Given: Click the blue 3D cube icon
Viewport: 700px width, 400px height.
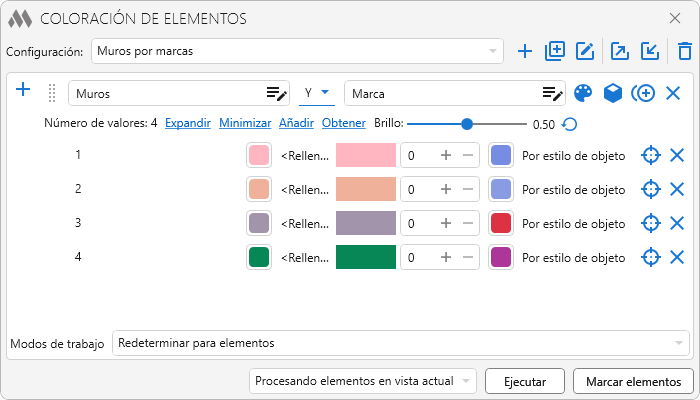Looking at the screenshot, I should pos(612,93).
